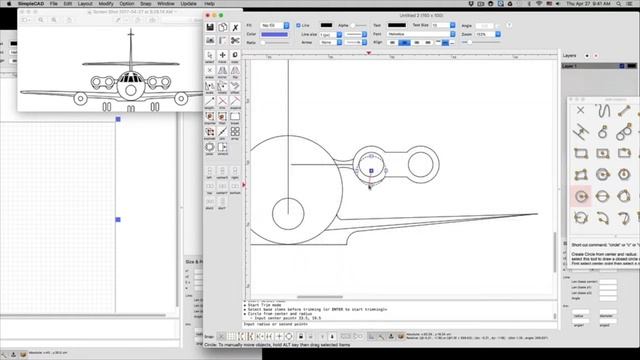Click the black Line color swatch

(x=326, y=25)
